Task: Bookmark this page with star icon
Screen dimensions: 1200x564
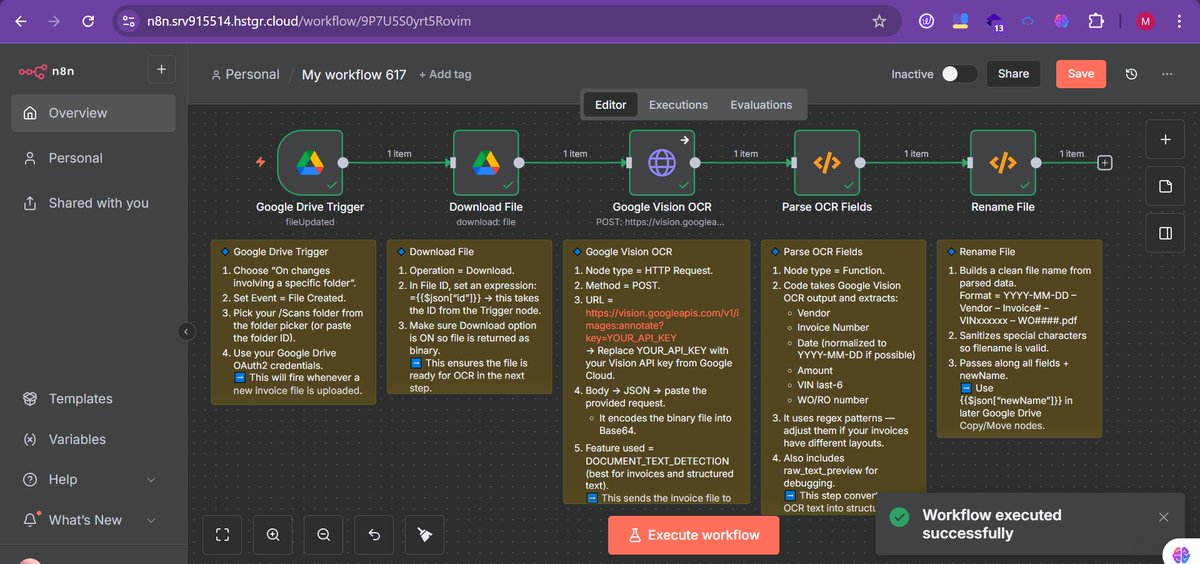Action: coord(879,20)
